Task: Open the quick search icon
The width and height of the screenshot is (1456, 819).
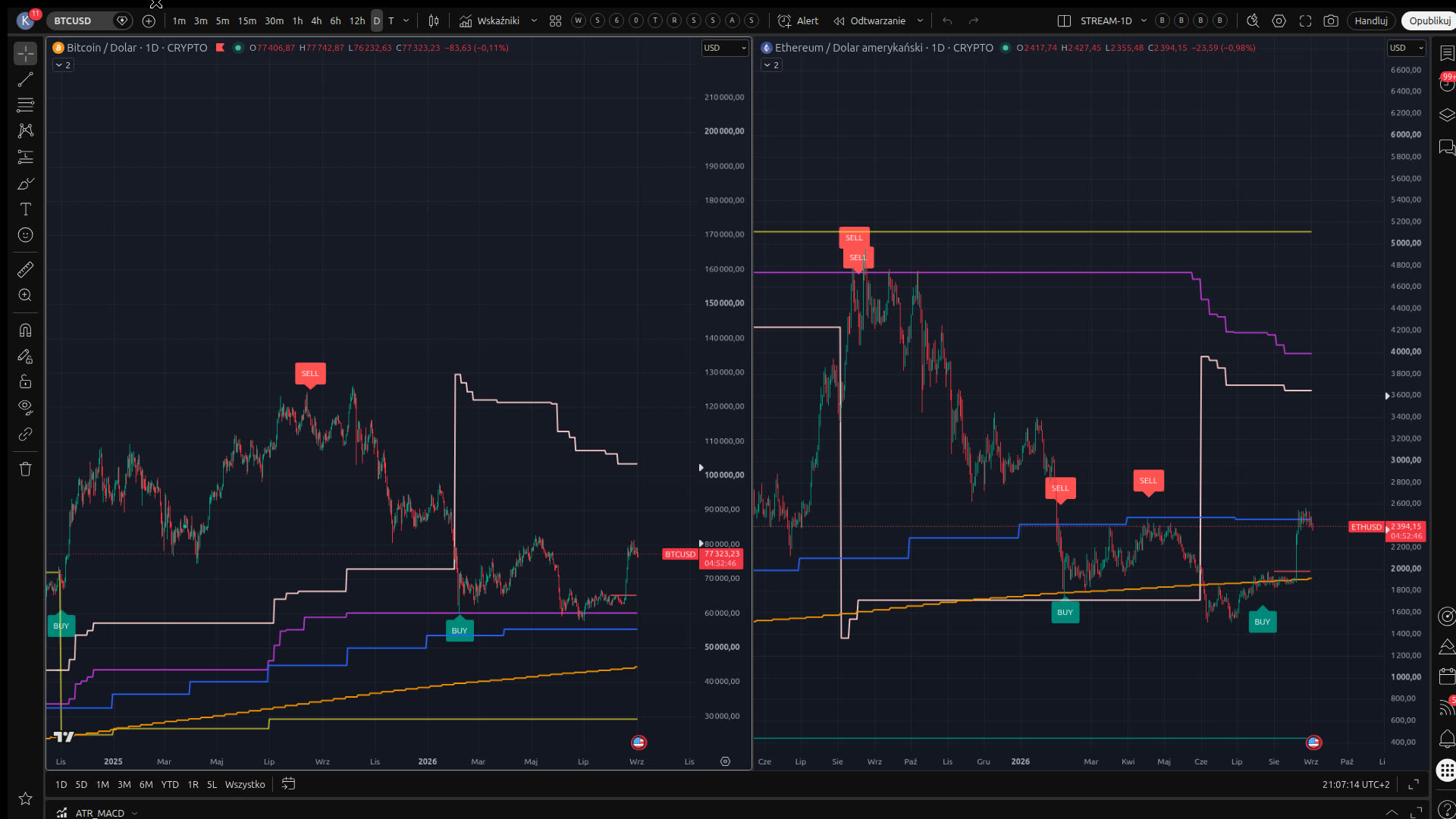Action: coord(1253,20)
